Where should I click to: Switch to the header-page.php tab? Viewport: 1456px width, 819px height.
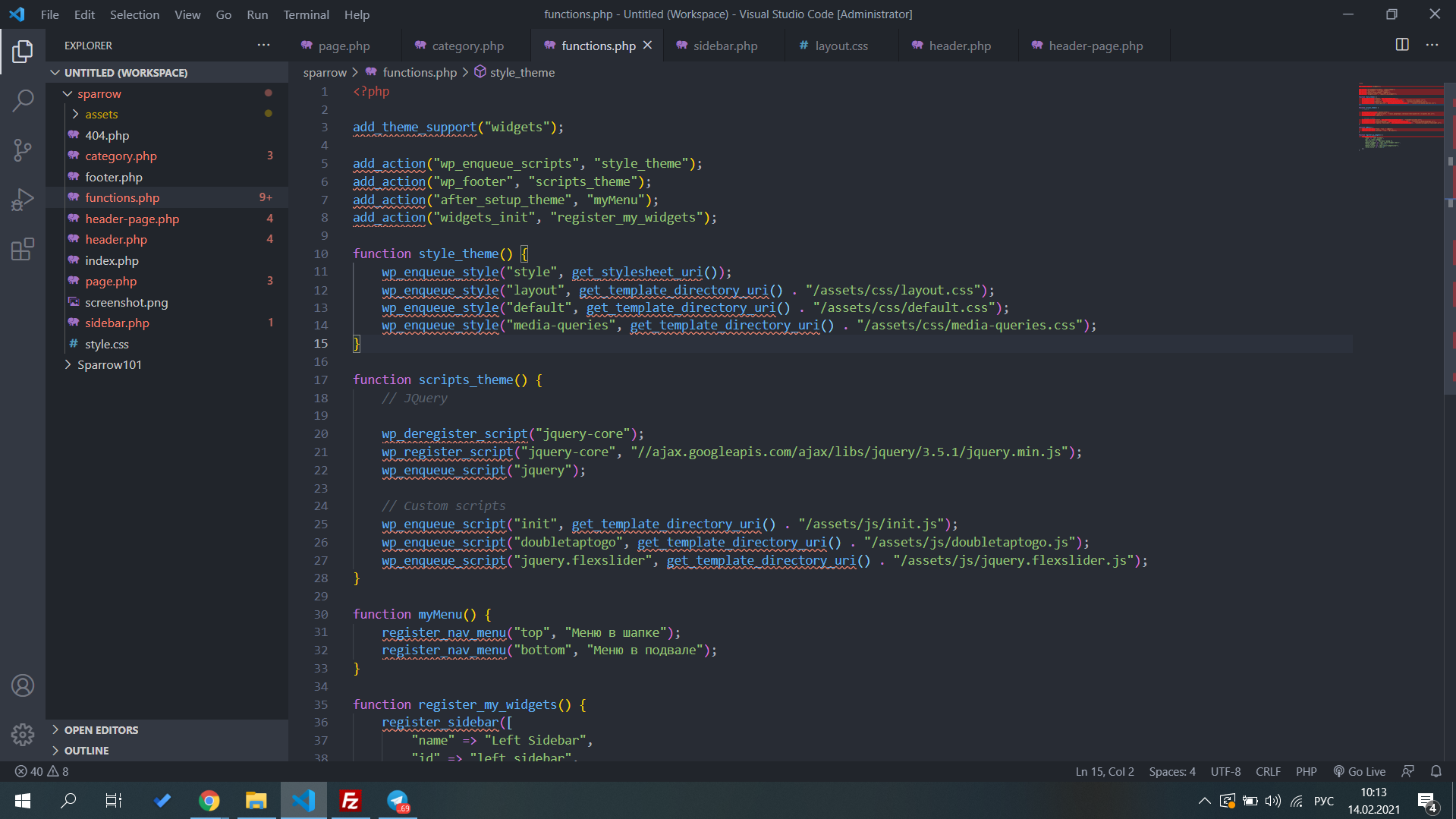coord(1095,46)
